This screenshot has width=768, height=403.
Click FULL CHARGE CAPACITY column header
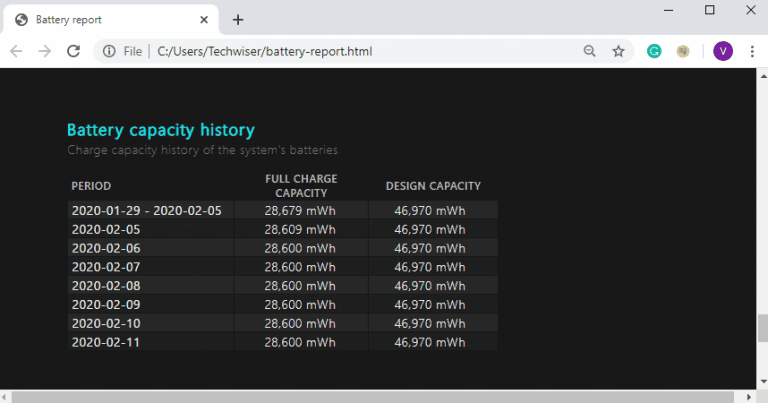pos(301,186)
